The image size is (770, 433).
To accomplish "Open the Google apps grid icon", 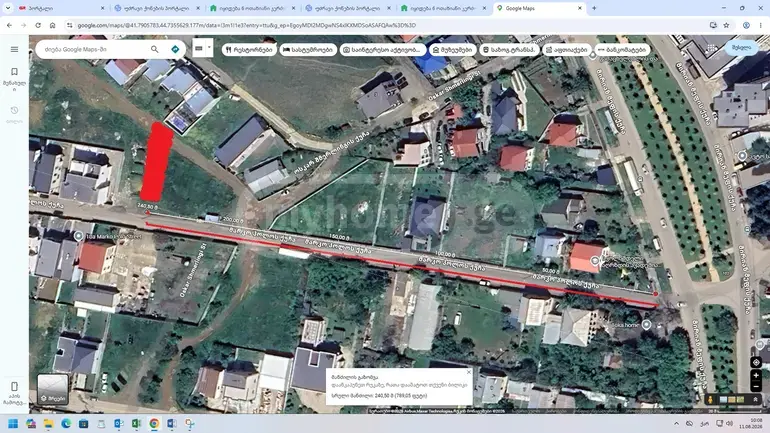I will [712, 48].
